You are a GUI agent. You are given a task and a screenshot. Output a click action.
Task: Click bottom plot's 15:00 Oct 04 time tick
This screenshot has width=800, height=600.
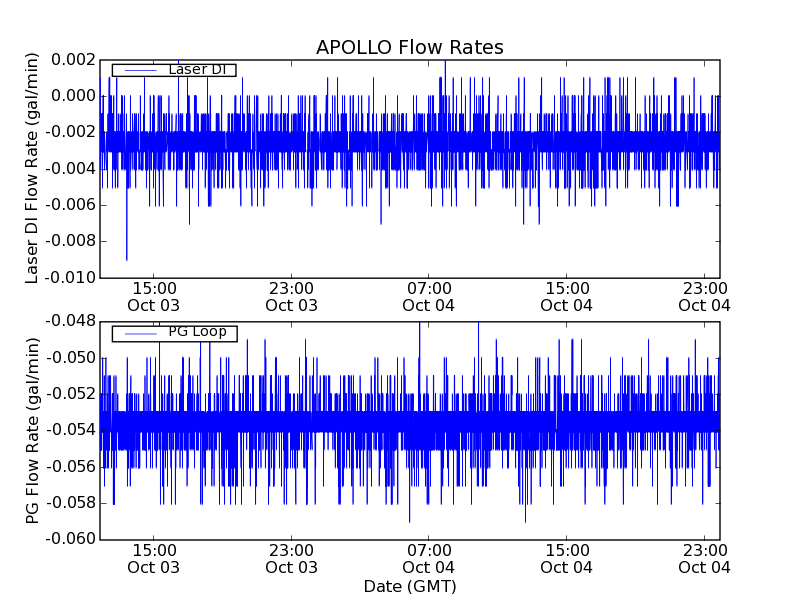pyautogui.click(x=567, y=558)
